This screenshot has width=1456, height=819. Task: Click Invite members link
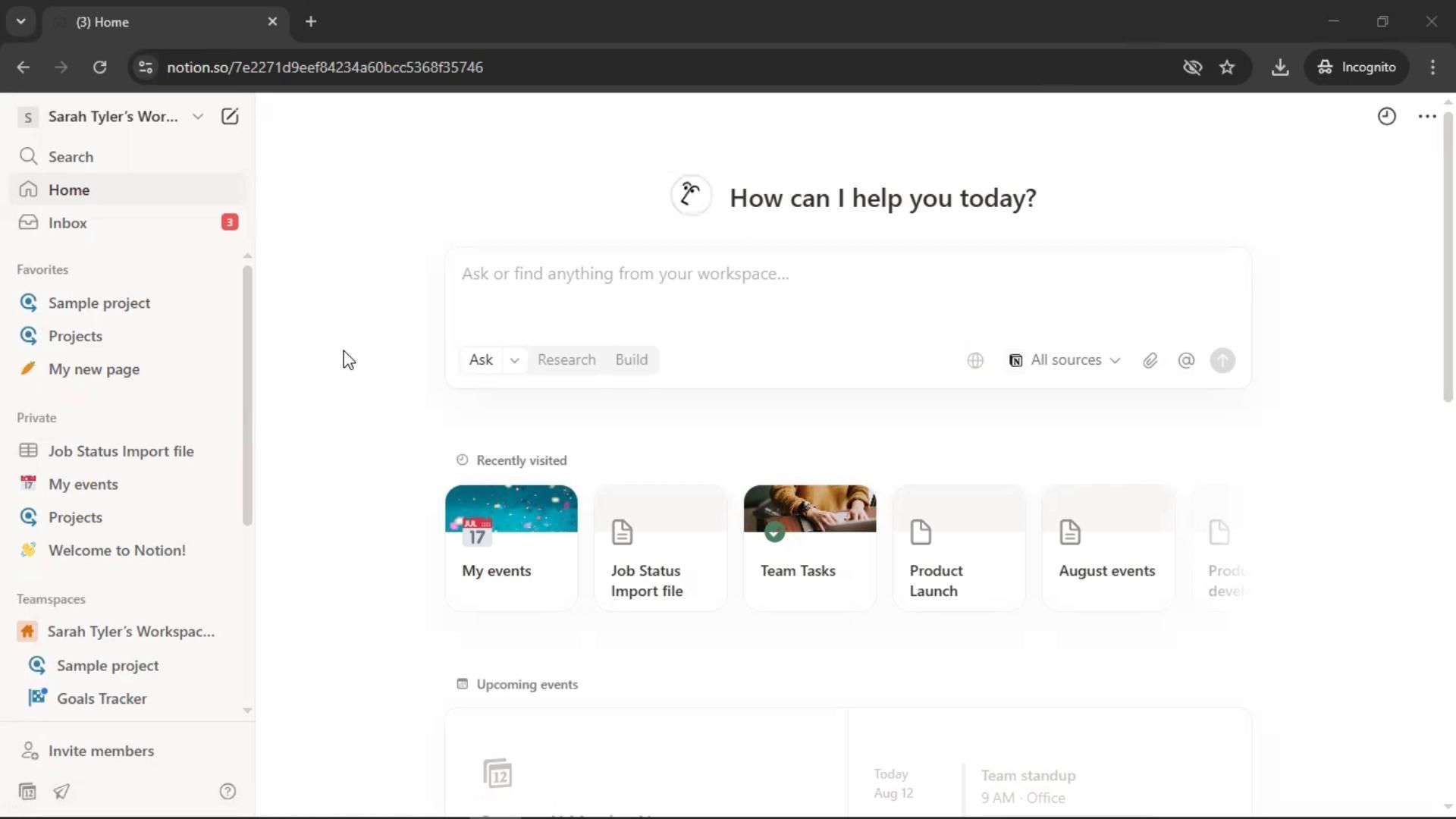click(101, 751)
